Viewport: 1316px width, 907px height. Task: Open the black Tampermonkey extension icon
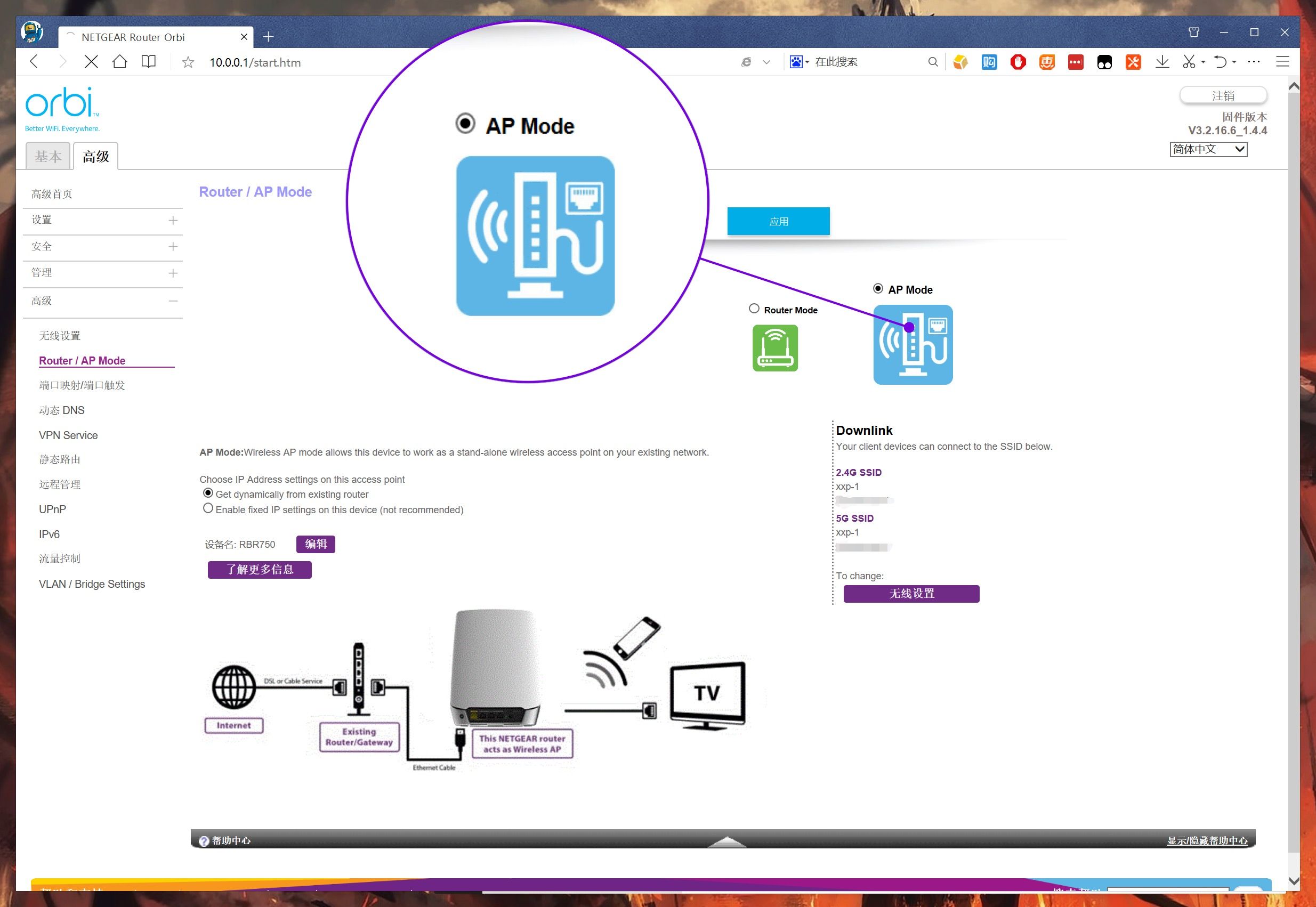1104,62
